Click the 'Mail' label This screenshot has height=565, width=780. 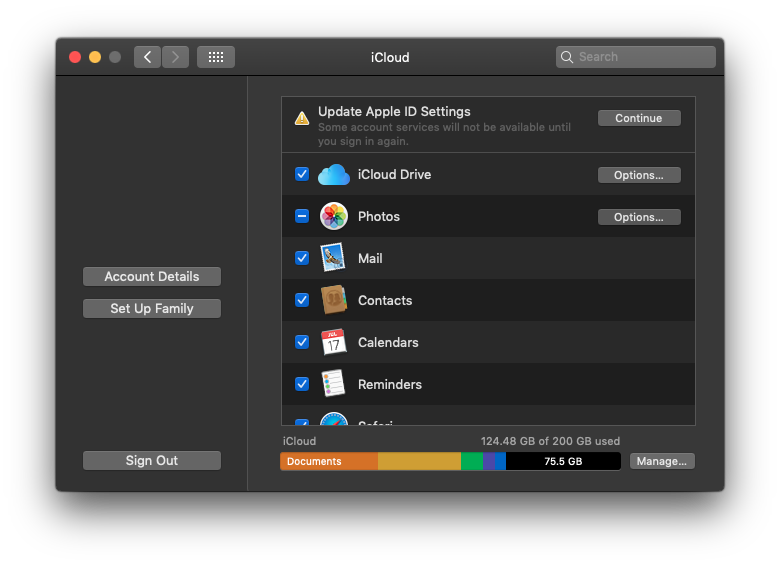tap(370, 258)
